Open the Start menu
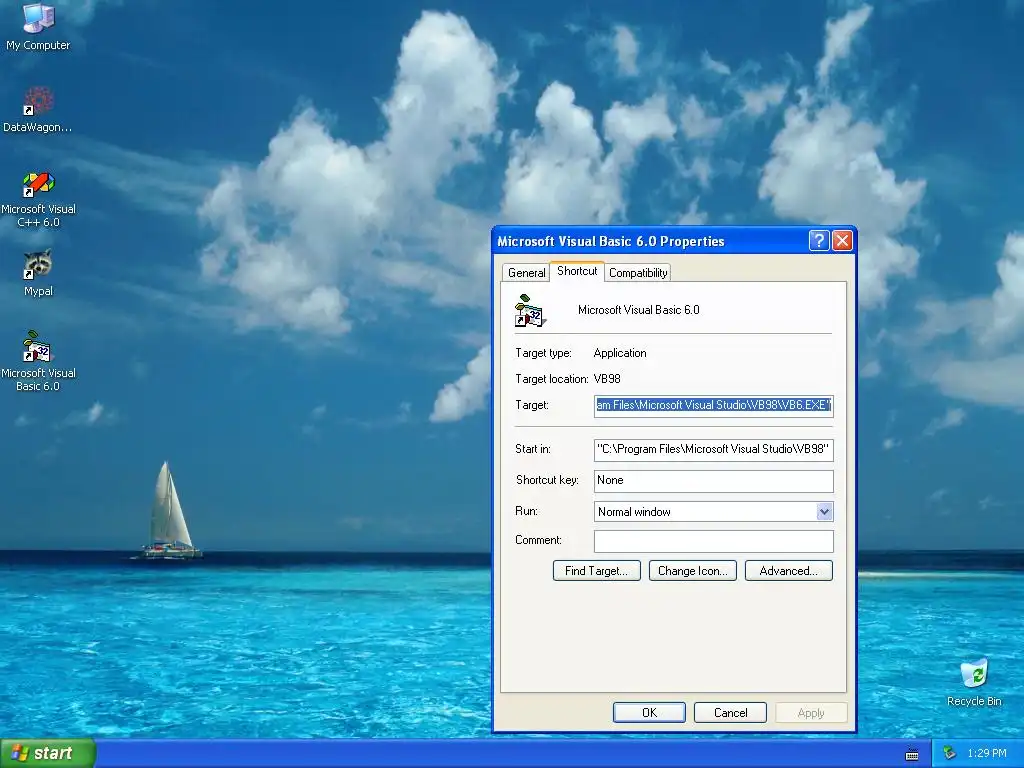Screen dimensions: 1024x768 pyautogui.click(x=47, y=753)
